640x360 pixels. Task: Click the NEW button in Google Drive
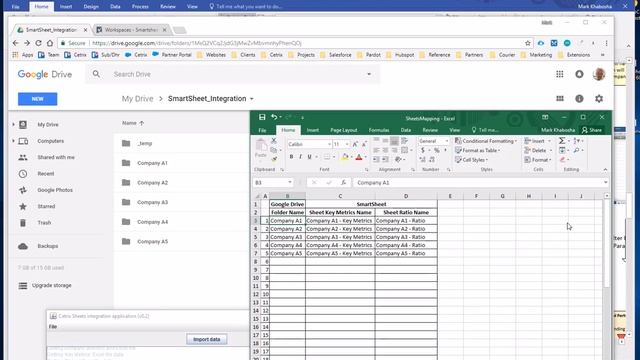tap(38, 99)
